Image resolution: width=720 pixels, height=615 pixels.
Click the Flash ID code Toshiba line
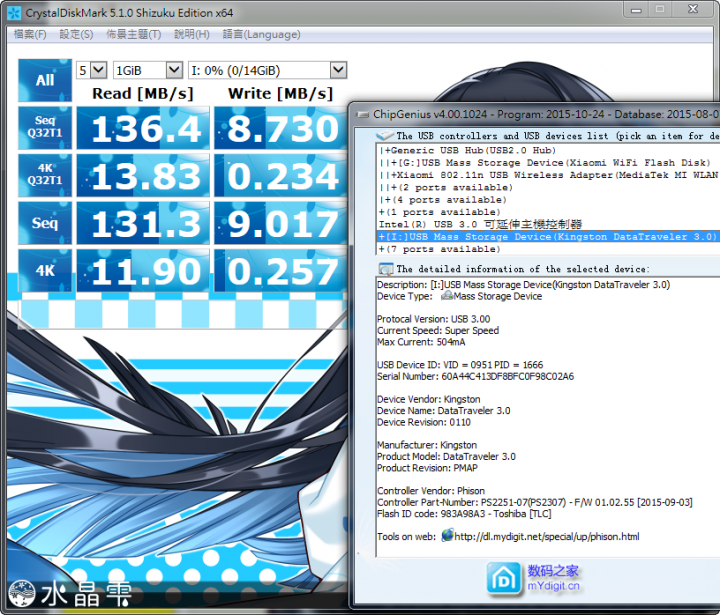pyautogui.click(x=464, y=513)
